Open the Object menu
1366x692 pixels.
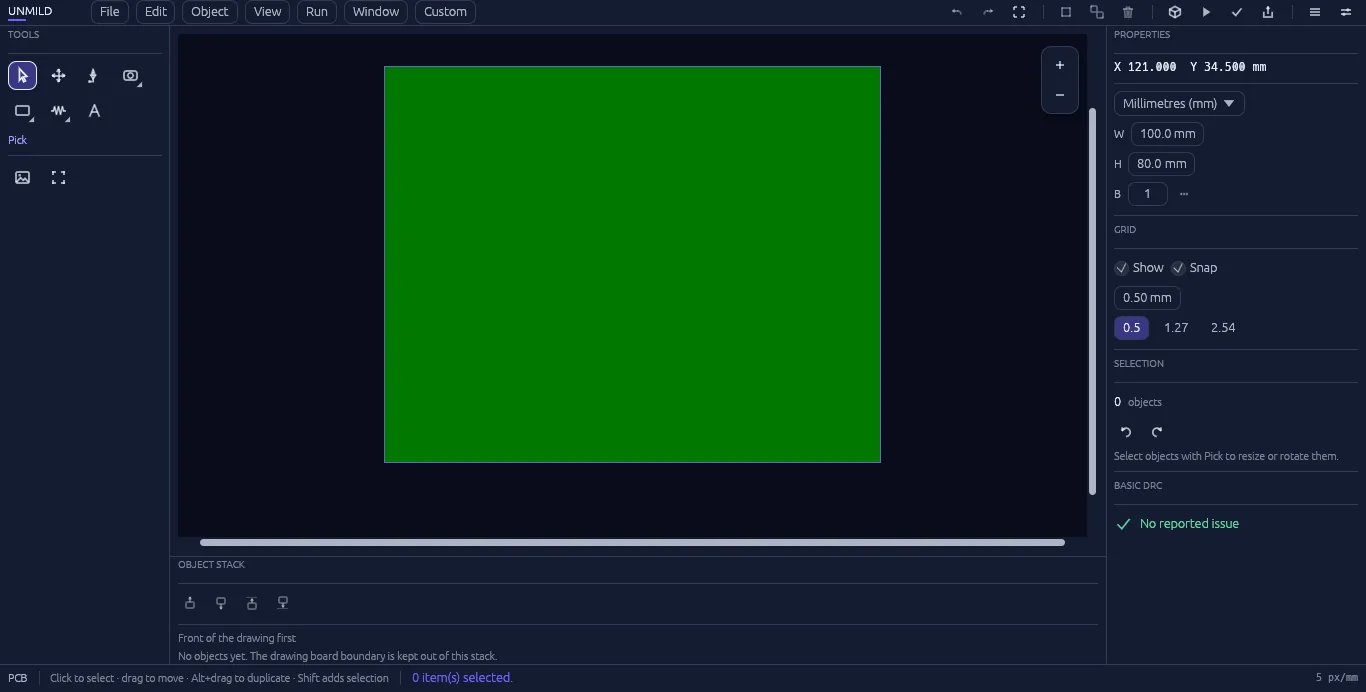[x=210, y=12]
